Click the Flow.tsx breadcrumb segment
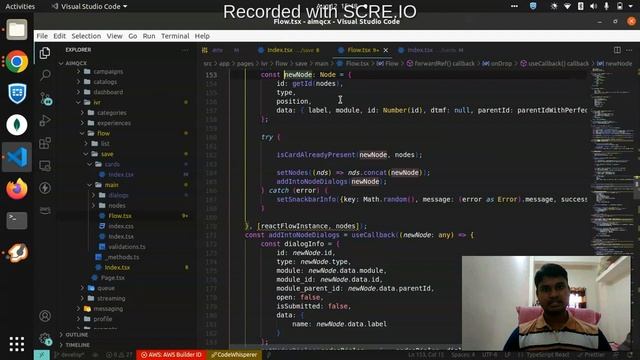The height and width of the screenshot is (360, 640). 353,64
